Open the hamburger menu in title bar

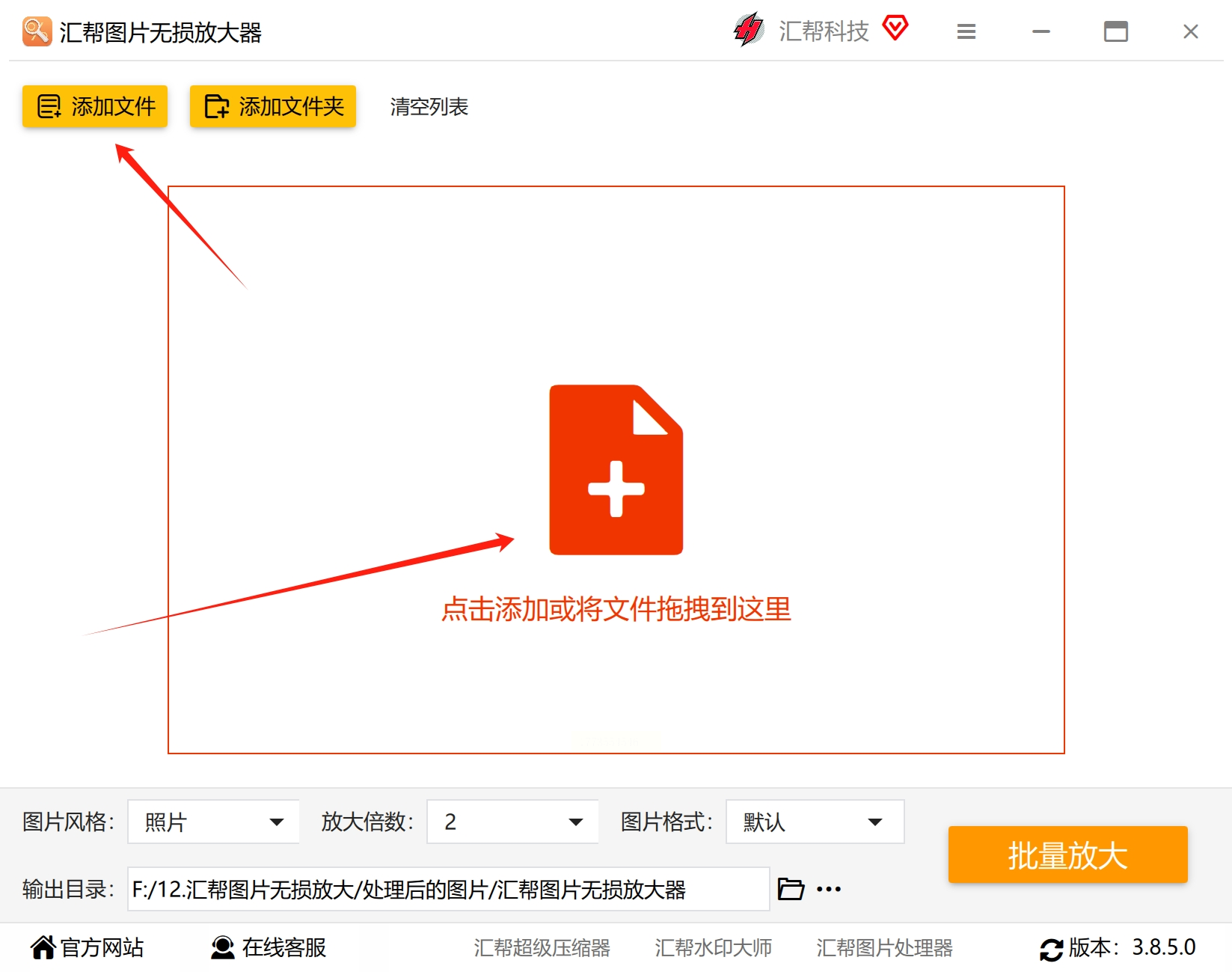[x=966, y=31]
